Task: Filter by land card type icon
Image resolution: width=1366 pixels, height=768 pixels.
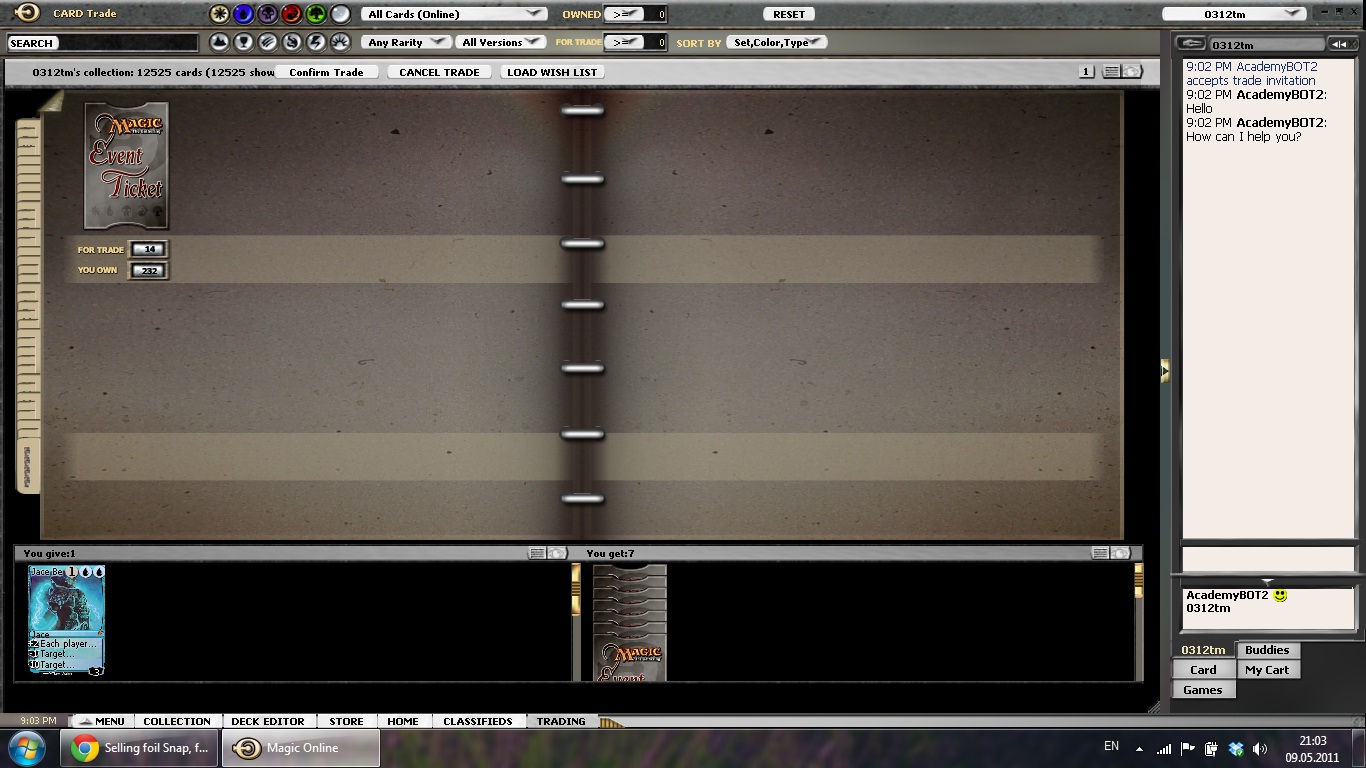Action: [219, 42]
